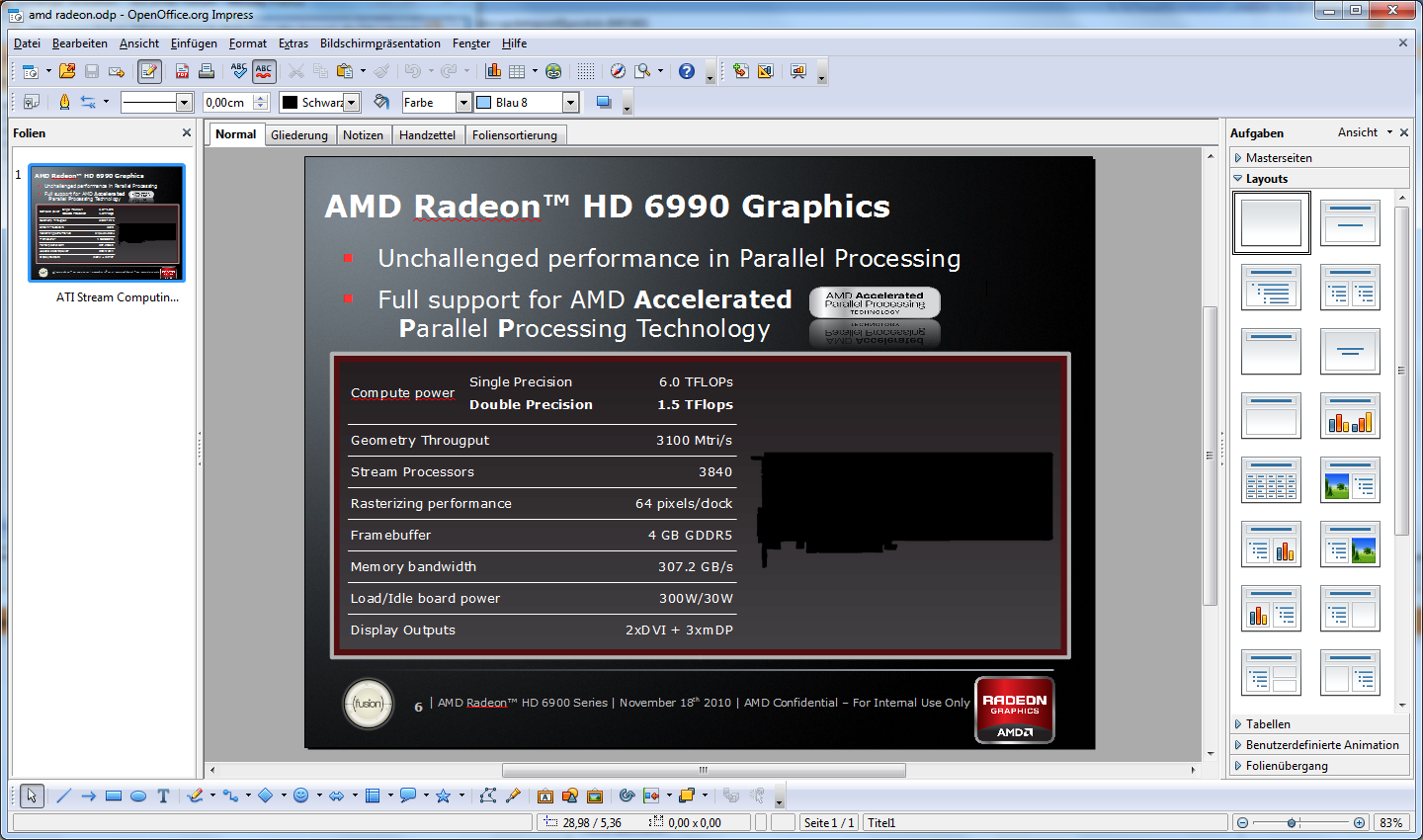Select the Ellipse drawing tool
The image size is (1423, 840).
pyautogui.click(x=138, y=796)
